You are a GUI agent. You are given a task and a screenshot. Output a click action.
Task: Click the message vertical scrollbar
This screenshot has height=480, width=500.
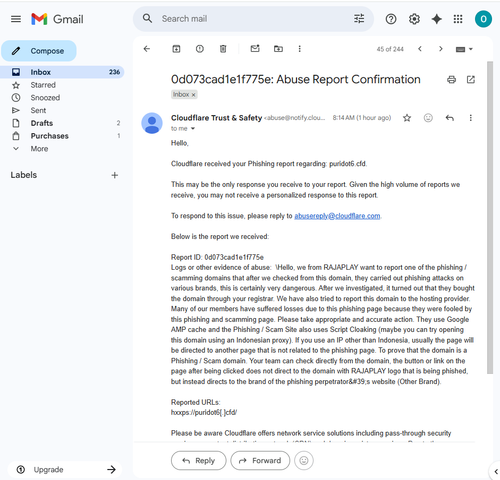(489, 217)
